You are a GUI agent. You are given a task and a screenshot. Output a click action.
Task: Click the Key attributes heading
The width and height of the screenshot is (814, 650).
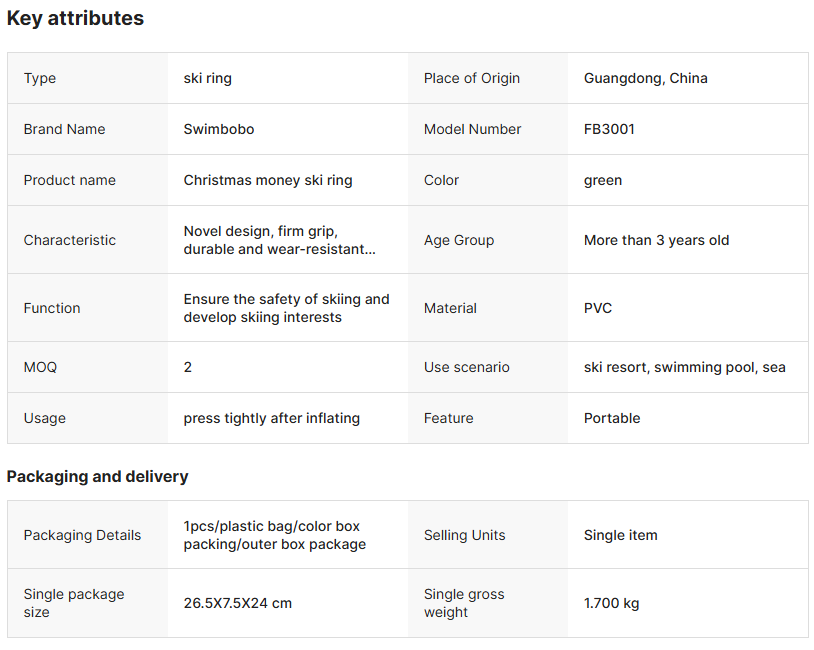click(75, 18)
